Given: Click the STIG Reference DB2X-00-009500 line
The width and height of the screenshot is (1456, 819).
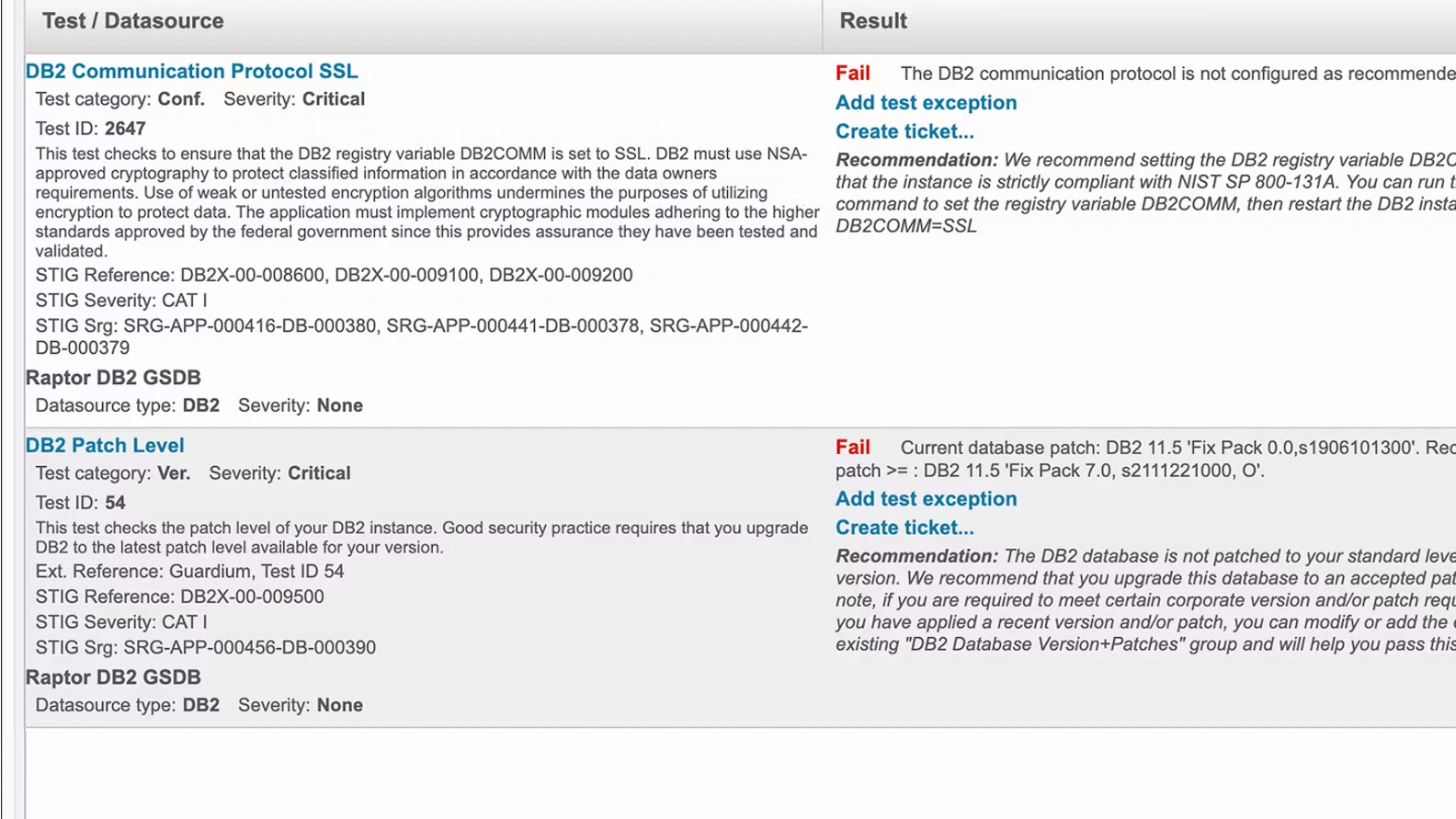Looking at the screenshot, I should [x=179, y=597].
